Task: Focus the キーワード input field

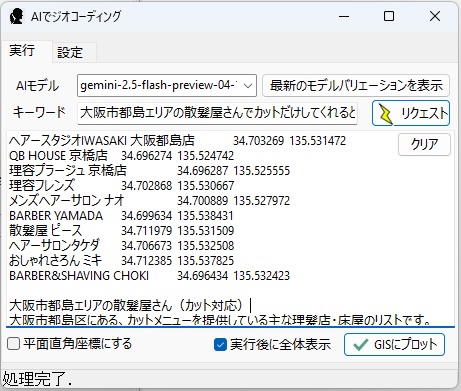Action: [x=217, y=113]
